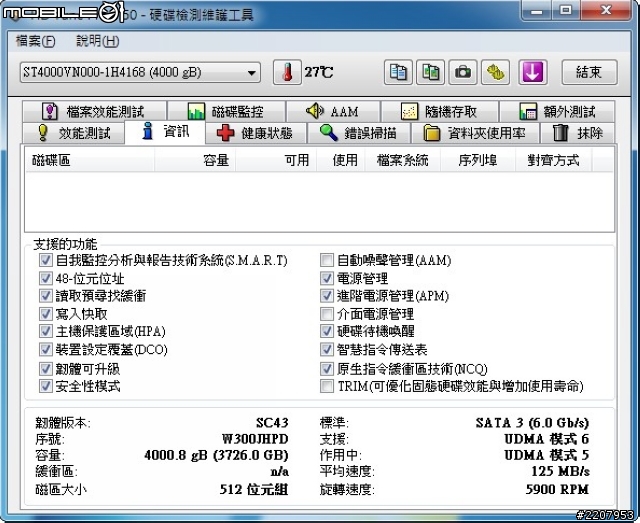The width and height of the screenshot is (640, 523).
Task: Toggle the 介面電源管理 checkbox
Action: pos(327,314)
